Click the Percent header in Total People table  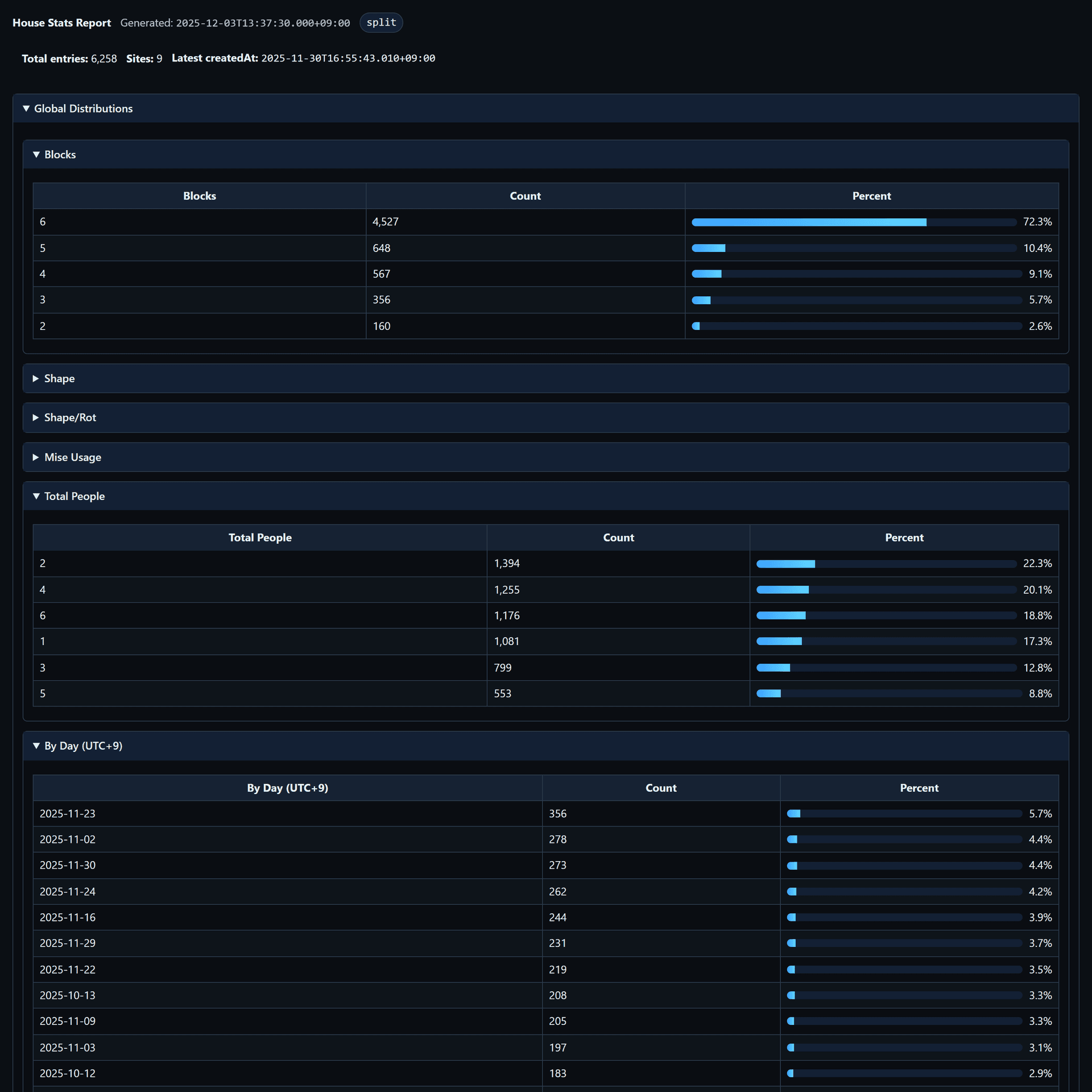(x=904, y=538)
